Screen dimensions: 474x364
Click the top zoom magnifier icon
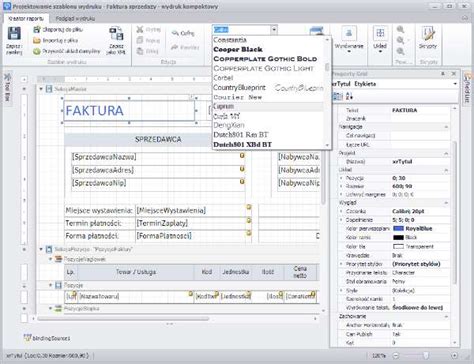(x=400, y=30)
